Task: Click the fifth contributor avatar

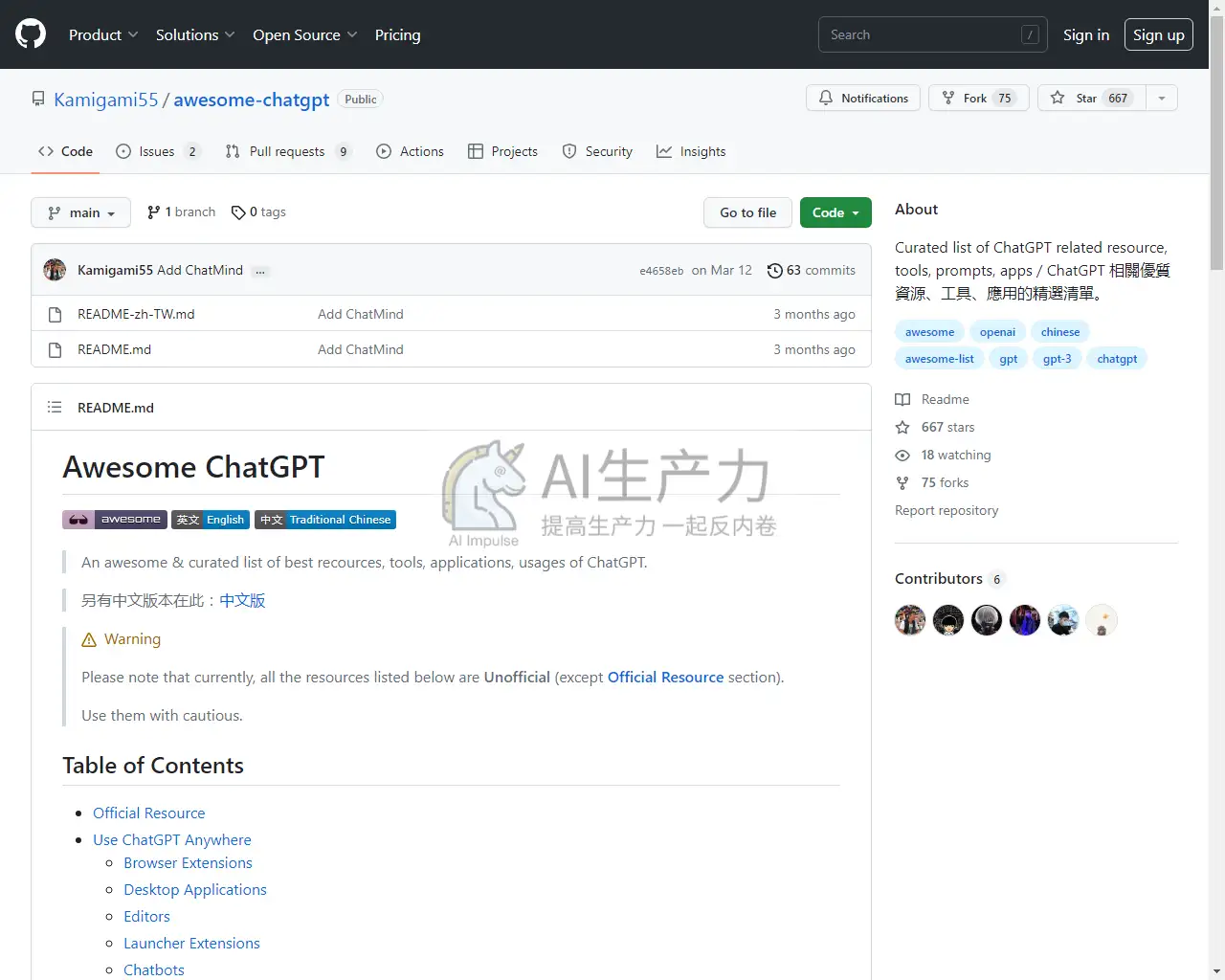Action: tap(1063, 620)
